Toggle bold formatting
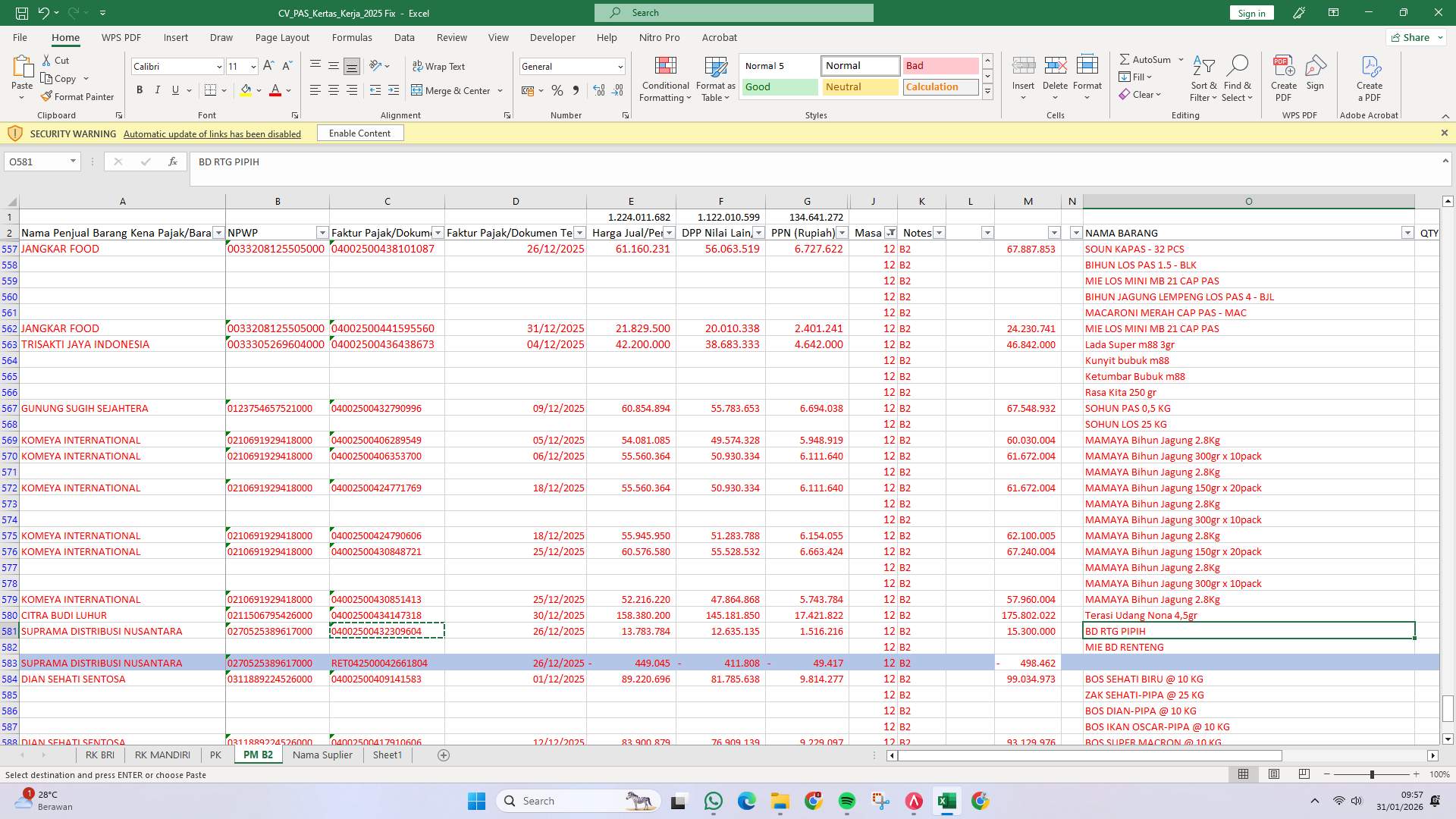Screen dimensions: 1456x819 139,90
